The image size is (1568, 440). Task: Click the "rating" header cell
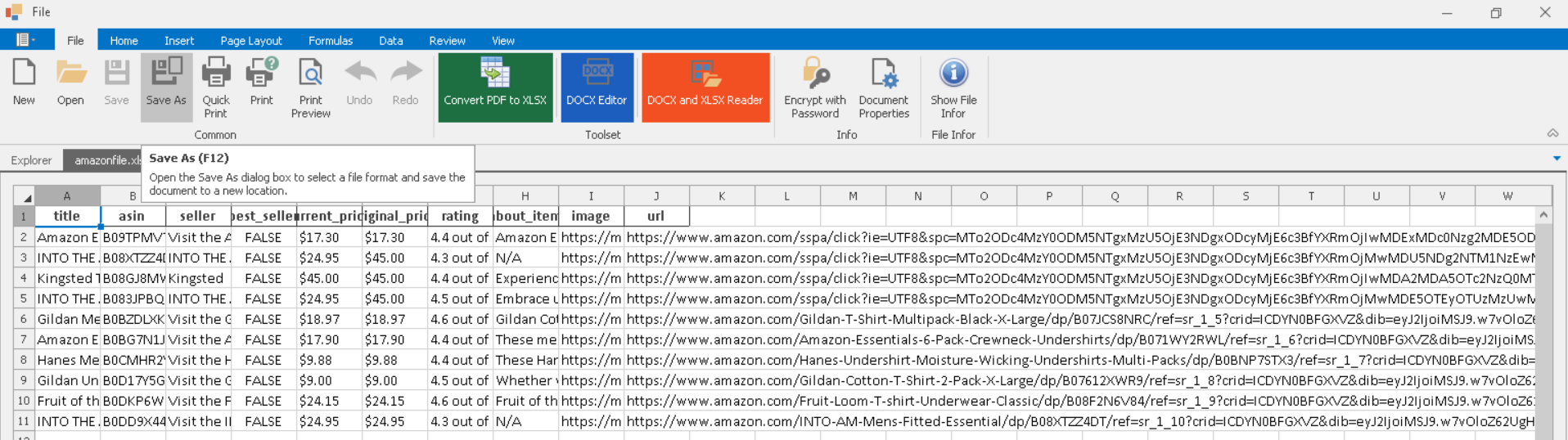pyautogui.click(x=460, y=216)
